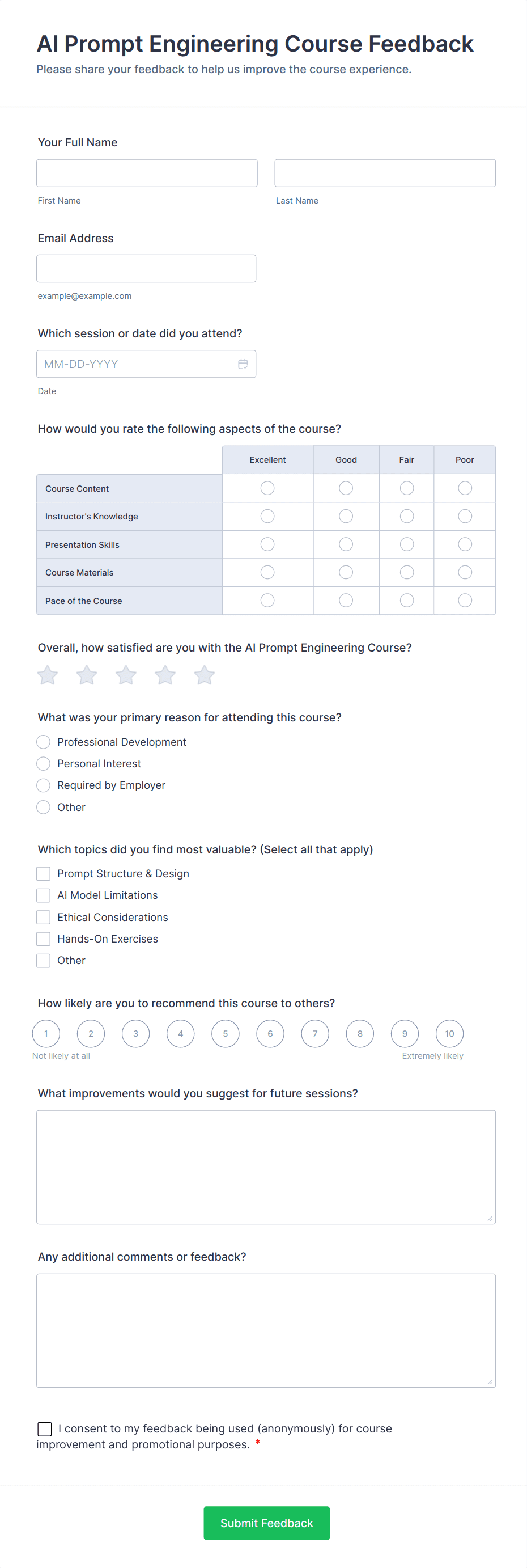This screenshot has width=527, height=1568.
Task: Pick 7 on the recommendation scale
Action: [x=314, y=1033]
